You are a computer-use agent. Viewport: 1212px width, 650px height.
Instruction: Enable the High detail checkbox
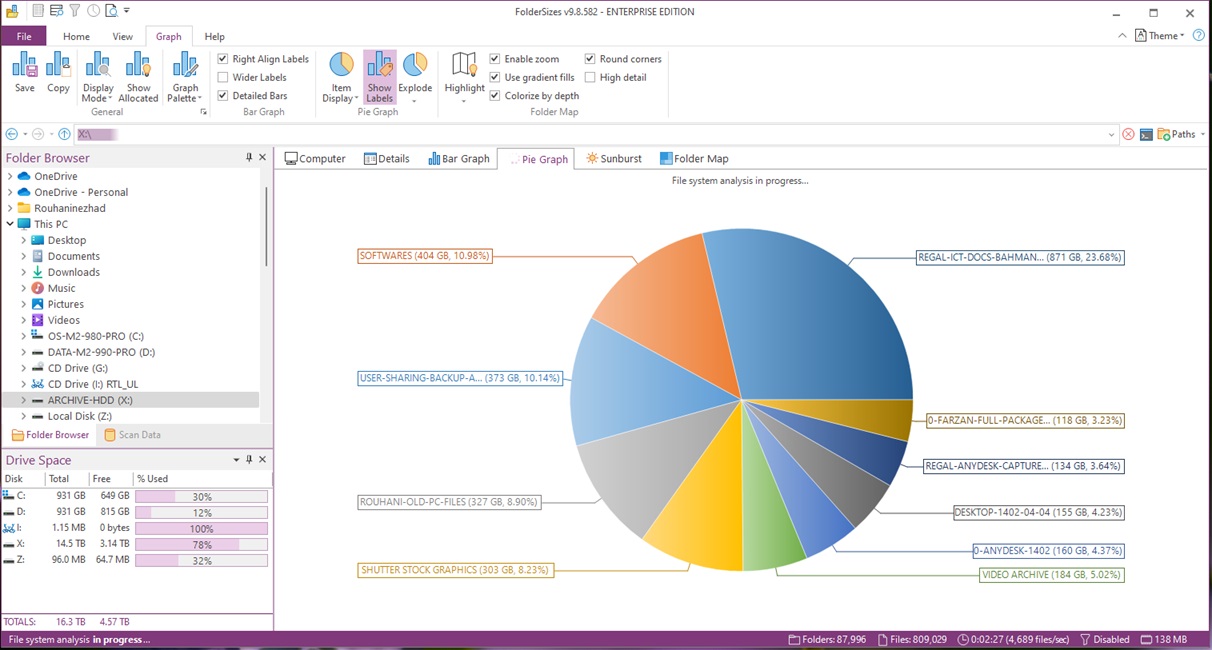pyautogui.click(x=590, y=77)
